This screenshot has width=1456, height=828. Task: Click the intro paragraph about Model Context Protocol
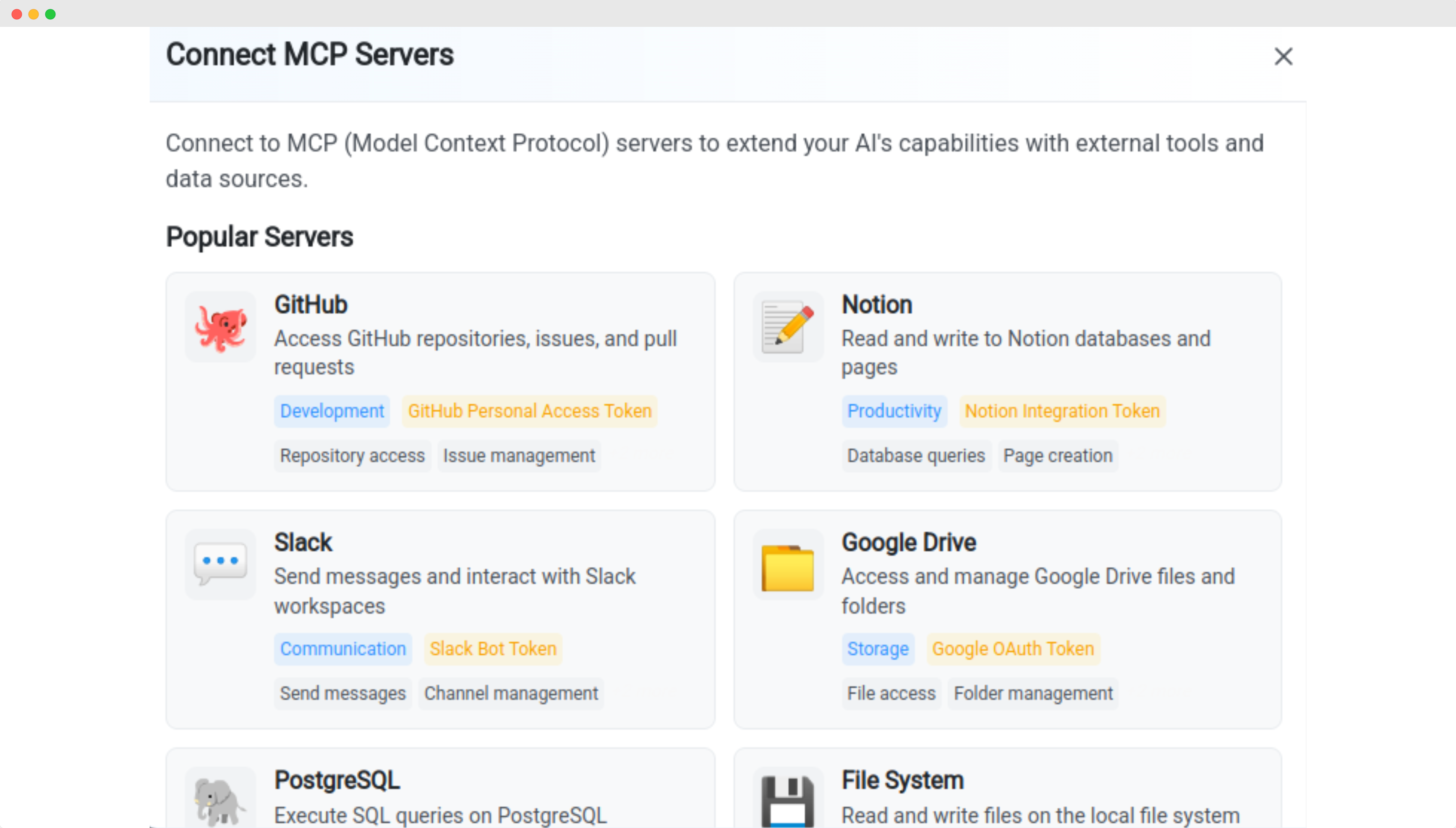coord(714,161)
